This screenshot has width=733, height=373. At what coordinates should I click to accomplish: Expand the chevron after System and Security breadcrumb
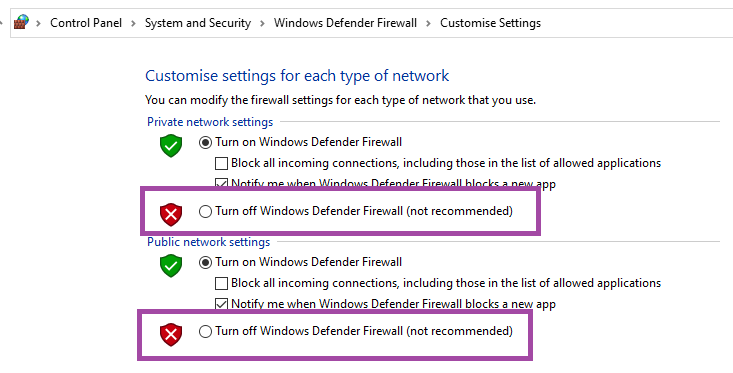(263, 23)
